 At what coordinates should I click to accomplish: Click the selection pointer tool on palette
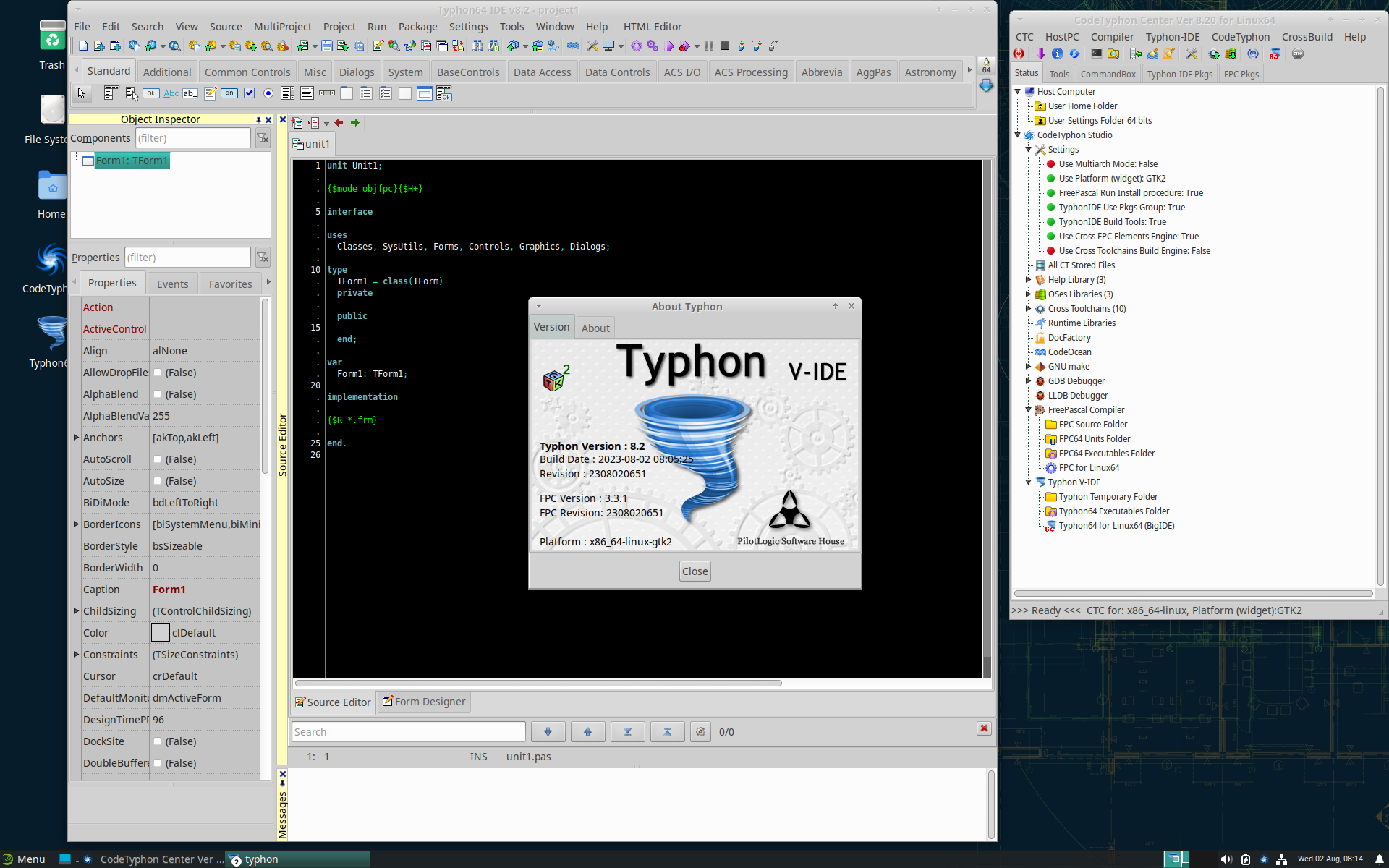(x=81, y=93)
